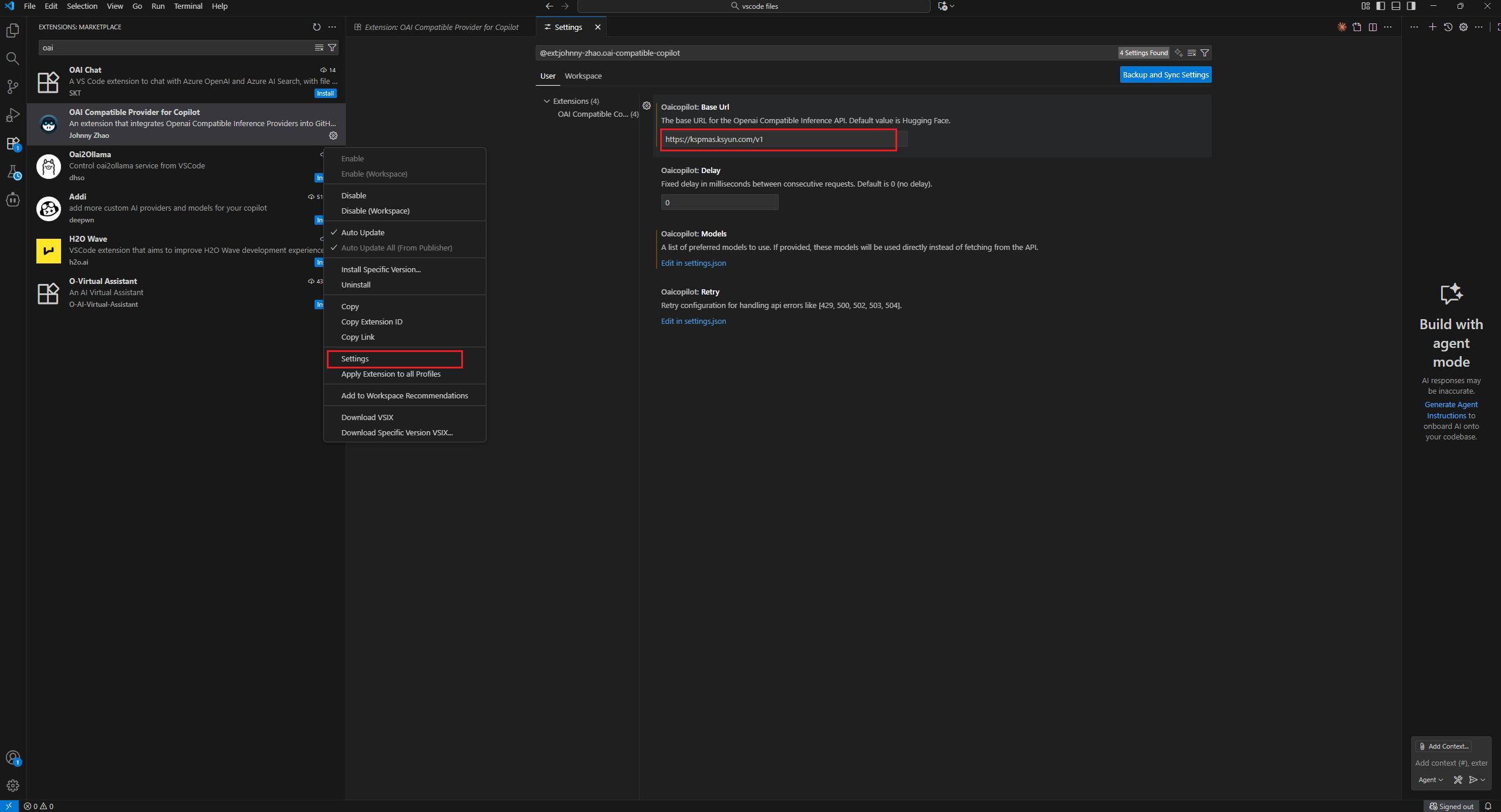Viewport: 1501px width, 812px height.
Task: Open the Agent mode dropdown
Action: (1430, 780)
